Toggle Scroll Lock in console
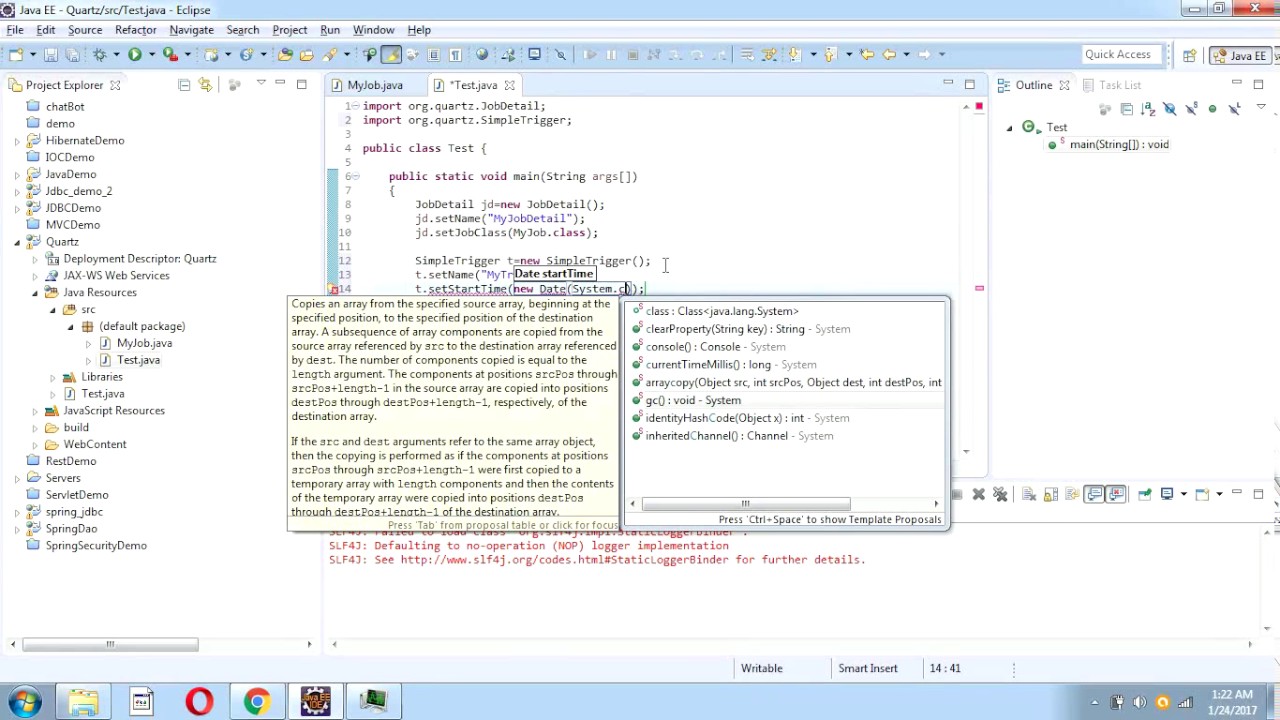 point(1051,494)
